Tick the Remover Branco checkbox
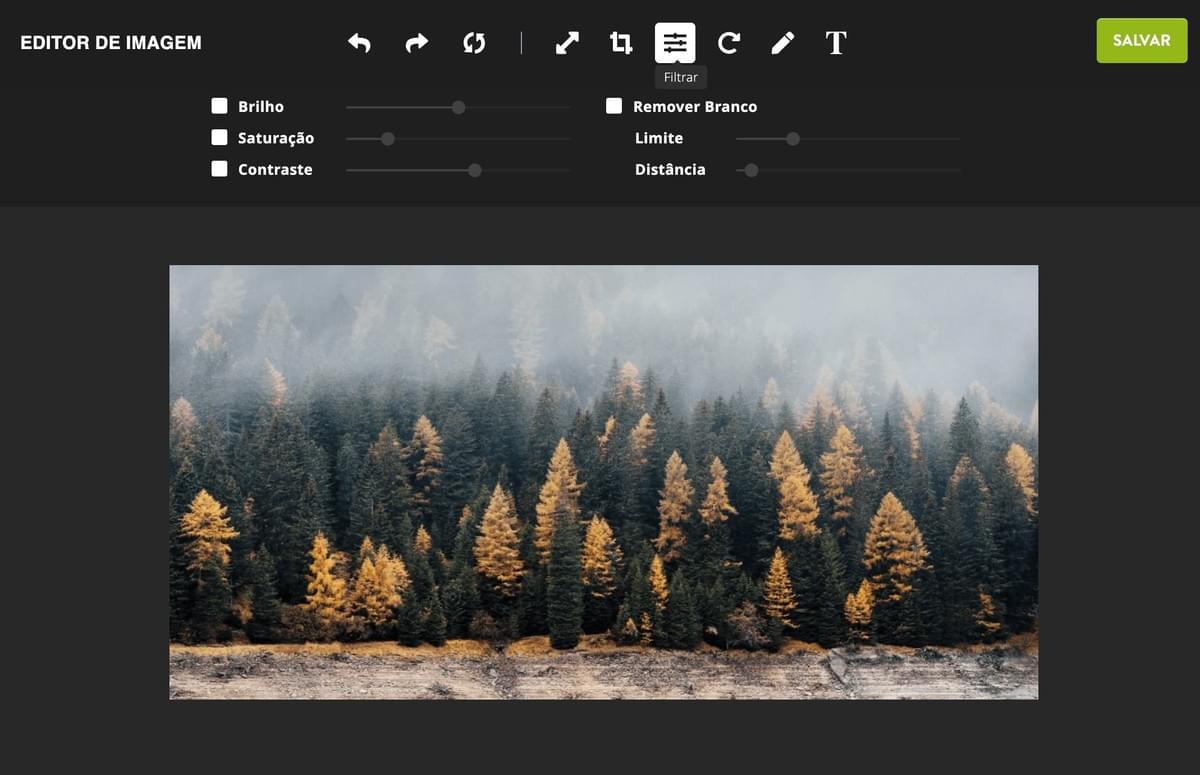The height and width of the screenshot is (775, 1200). 614,106
